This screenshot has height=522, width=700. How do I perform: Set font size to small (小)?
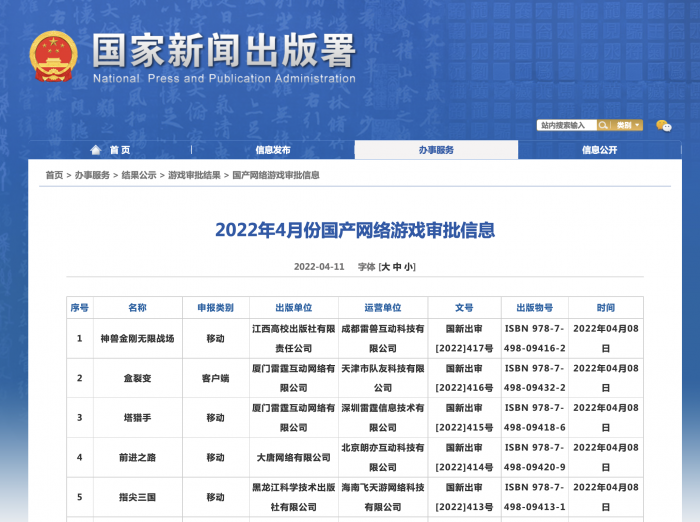coord(408,267)
